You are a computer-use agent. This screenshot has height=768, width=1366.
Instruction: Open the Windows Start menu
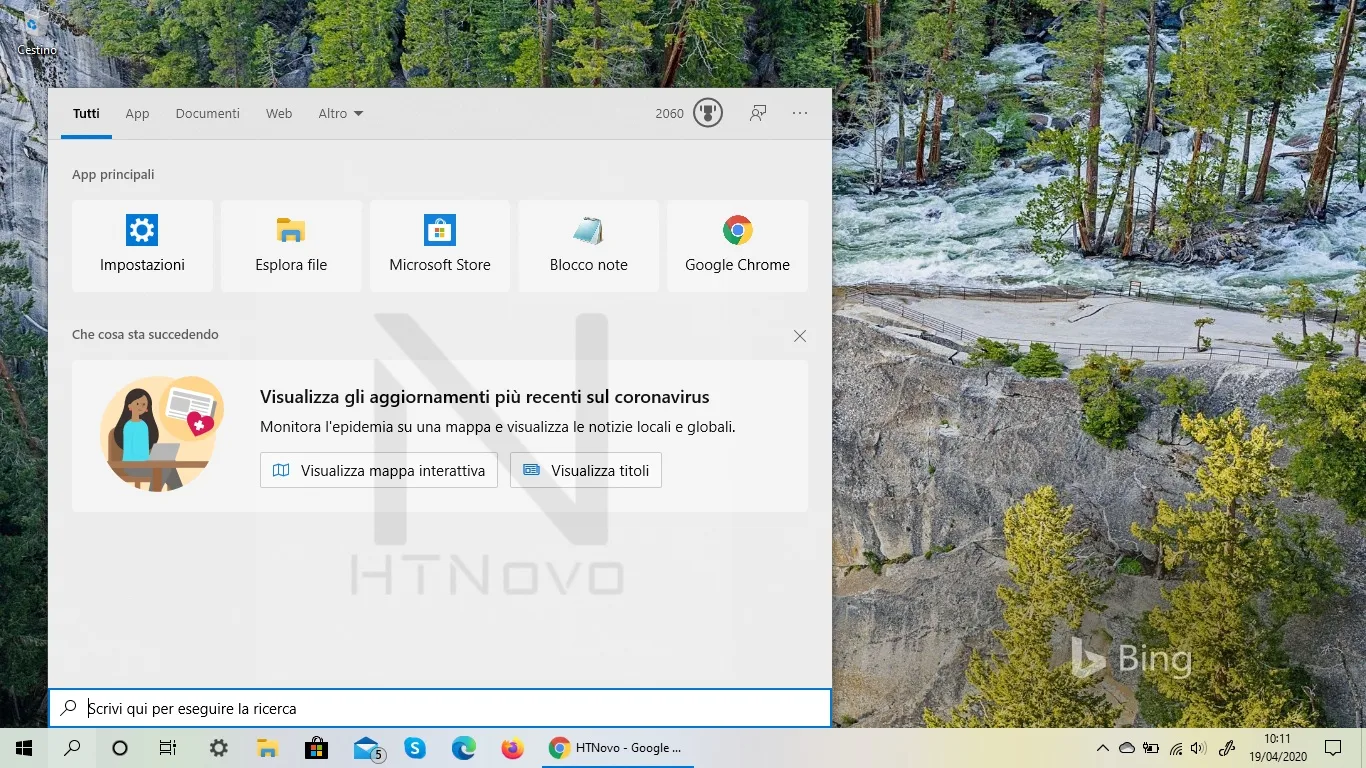[x=24, y=748]
